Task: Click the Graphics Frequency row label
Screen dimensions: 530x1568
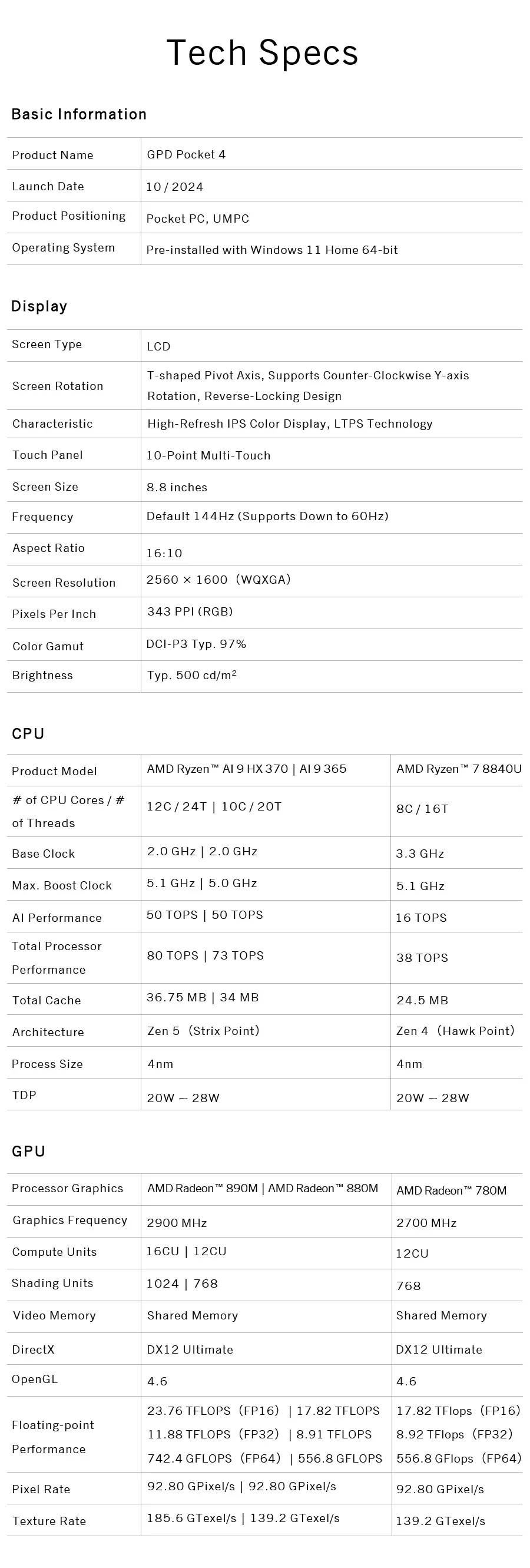Action: [x=70, y=1220]
